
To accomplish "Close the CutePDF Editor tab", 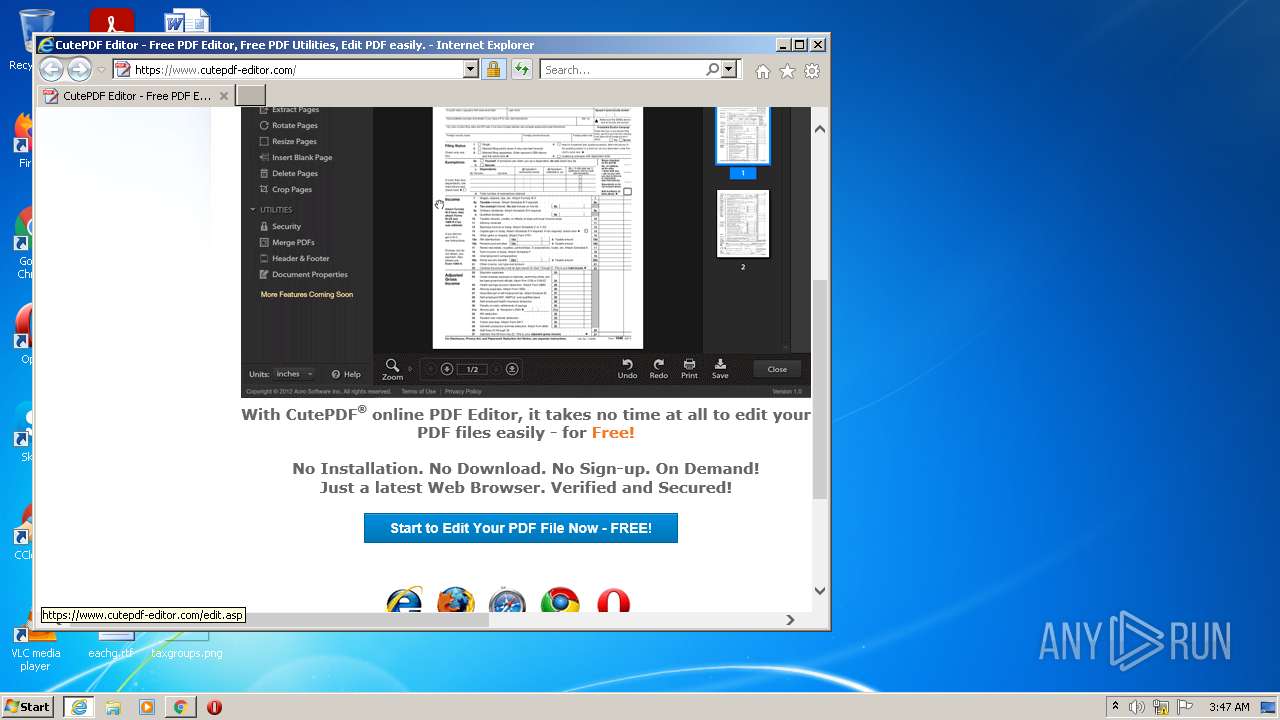I will [x=224, y=96].
